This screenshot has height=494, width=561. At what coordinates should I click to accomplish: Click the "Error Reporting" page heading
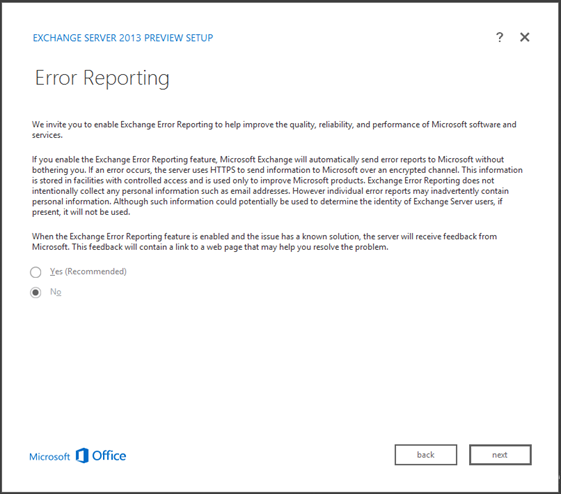pos(102,78)
